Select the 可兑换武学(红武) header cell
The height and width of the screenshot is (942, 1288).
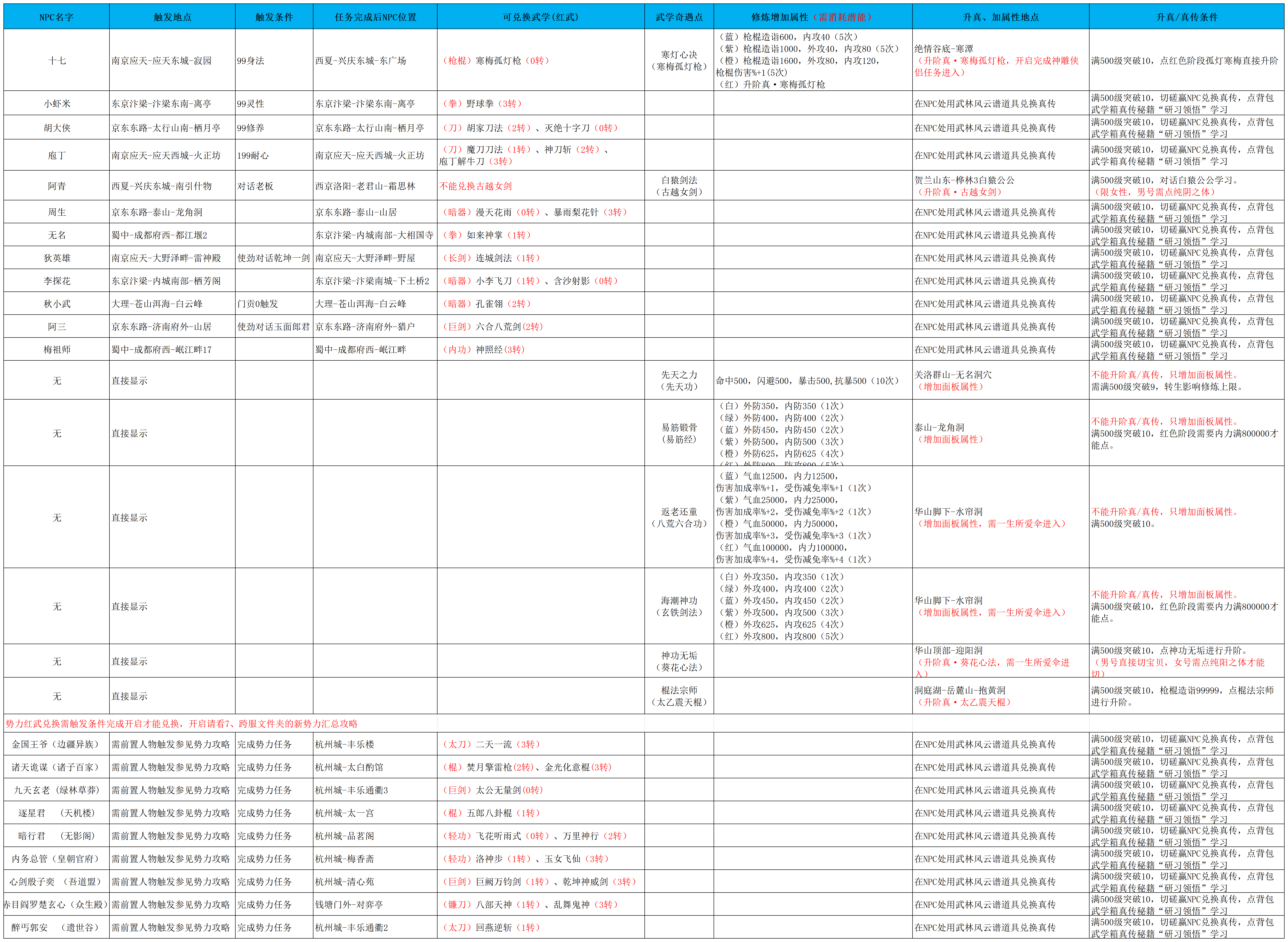coord(541,17)
